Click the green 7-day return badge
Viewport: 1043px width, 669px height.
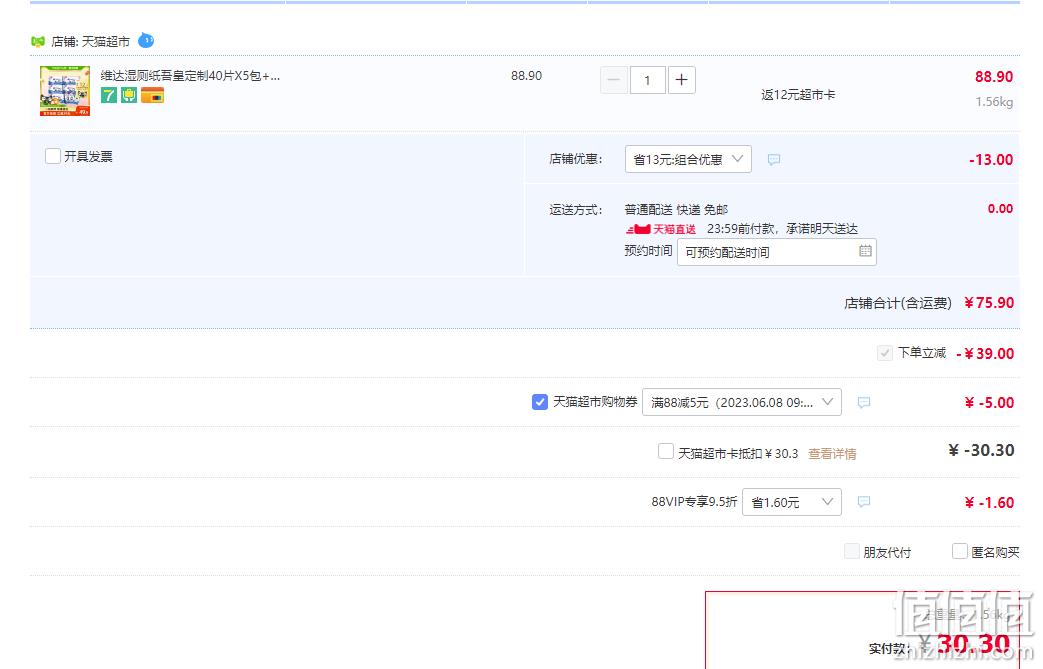point(108,95)
